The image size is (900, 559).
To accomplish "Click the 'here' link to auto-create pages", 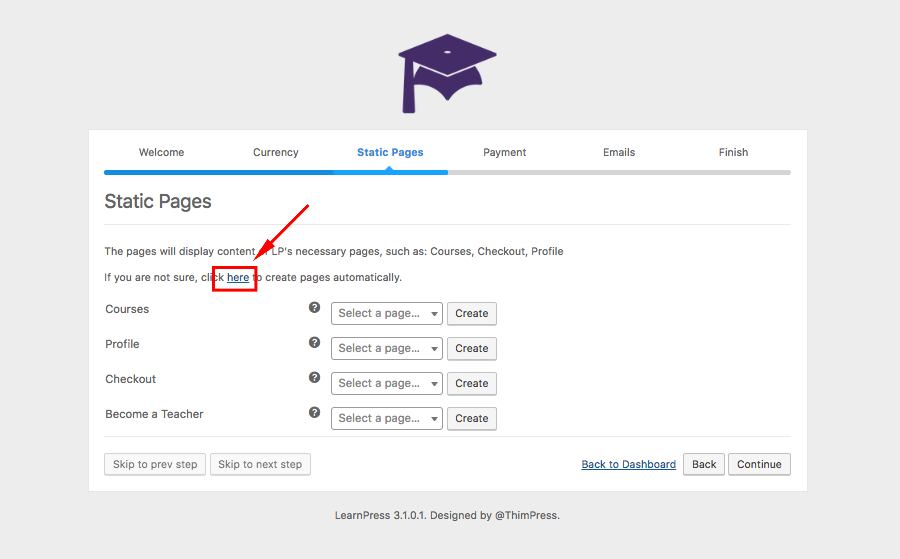I will pos(238,278).
